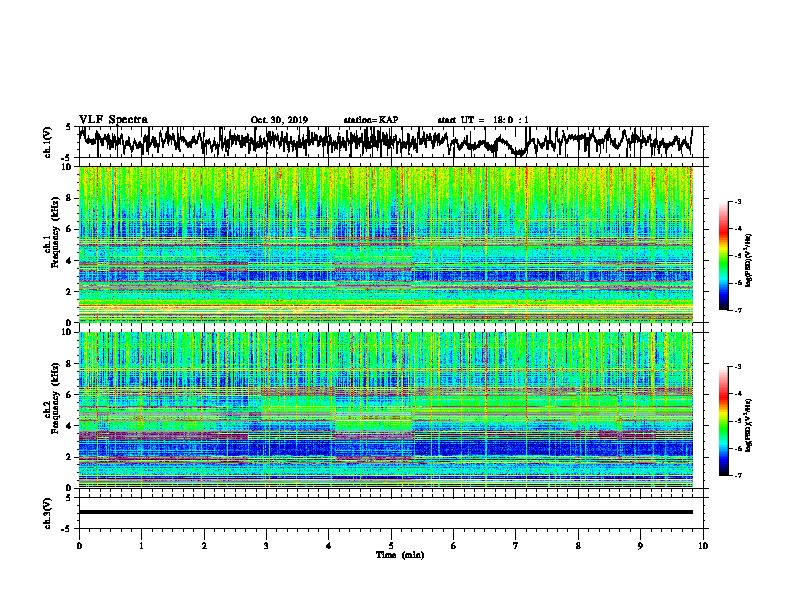This screenshot has width=792, height=612.
Task: Click the "ch.1(V)" waveform axis label
Action: pyautogui.click(x=48, y=142)
